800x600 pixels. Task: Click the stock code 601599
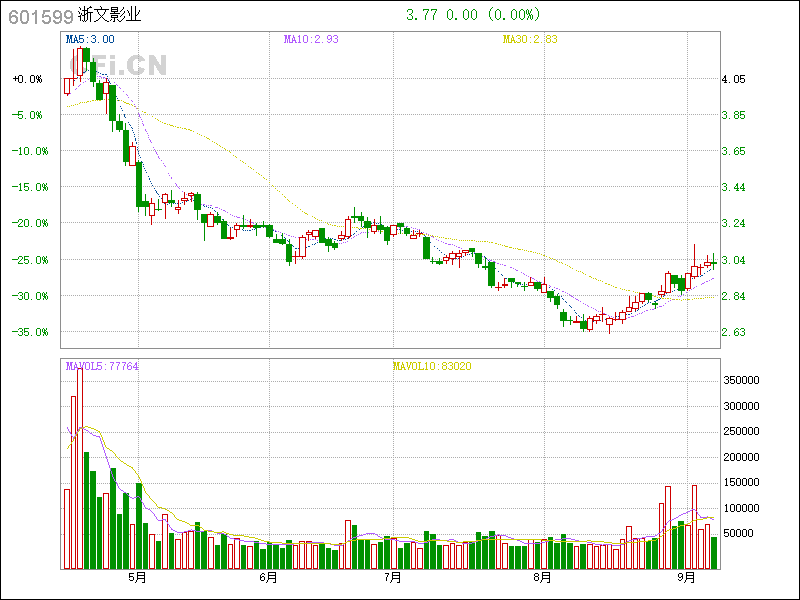[38, 16]
